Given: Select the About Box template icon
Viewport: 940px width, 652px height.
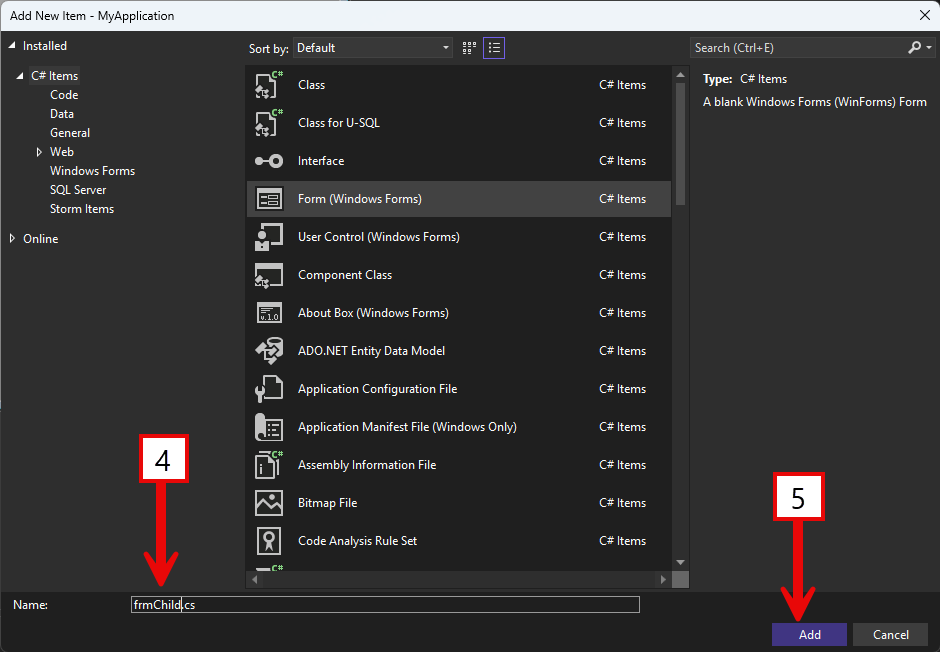Looking at the screenshot, I should 269,313.
